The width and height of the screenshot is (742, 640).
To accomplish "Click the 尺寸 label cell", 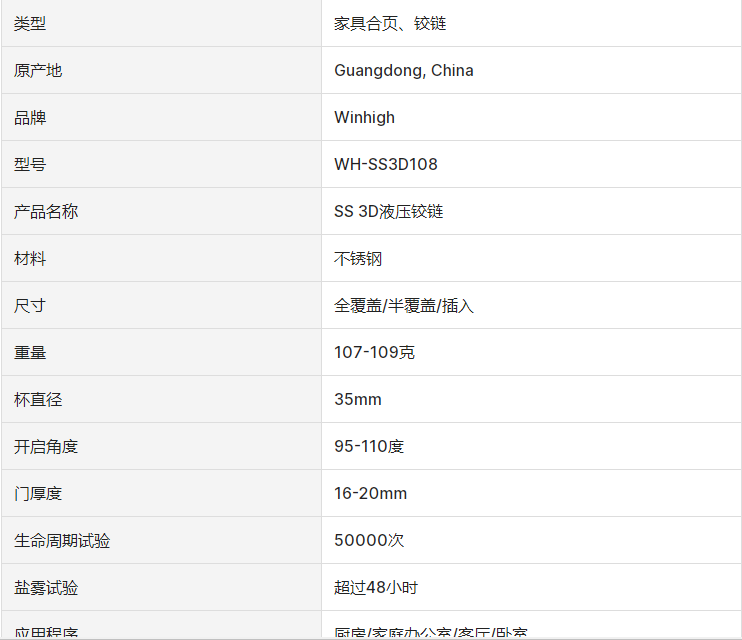I will pos(30,305).
